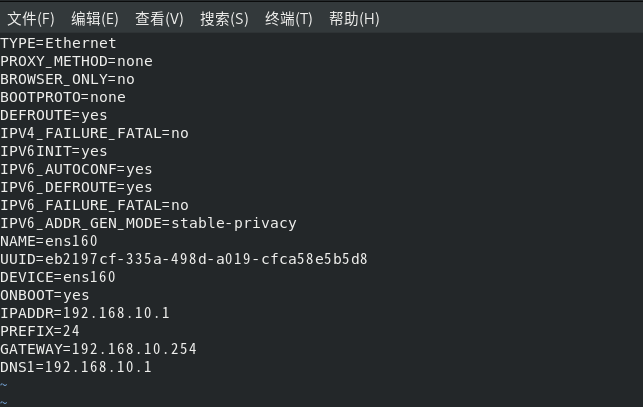
Task: Click the UUID value line
Action: click(184, 259)
